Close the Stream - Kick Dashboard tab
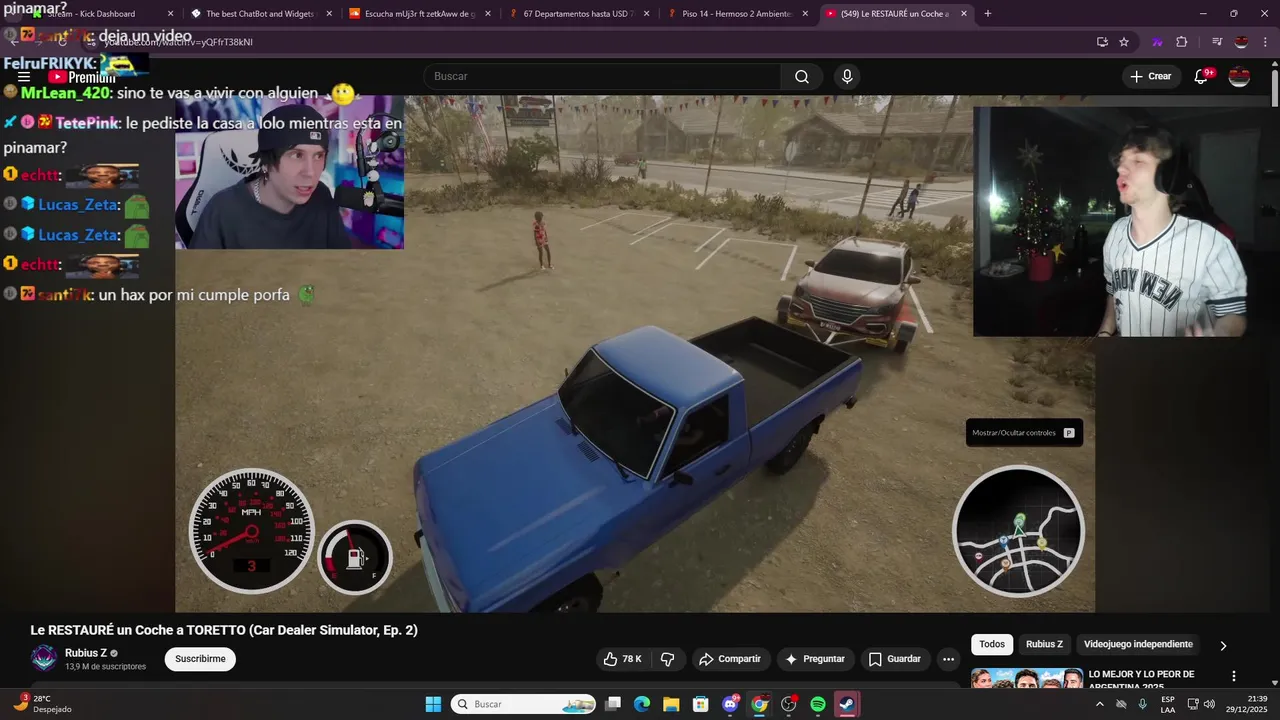The height and width of the screenshot is (720, 1280). click(170, 14)
